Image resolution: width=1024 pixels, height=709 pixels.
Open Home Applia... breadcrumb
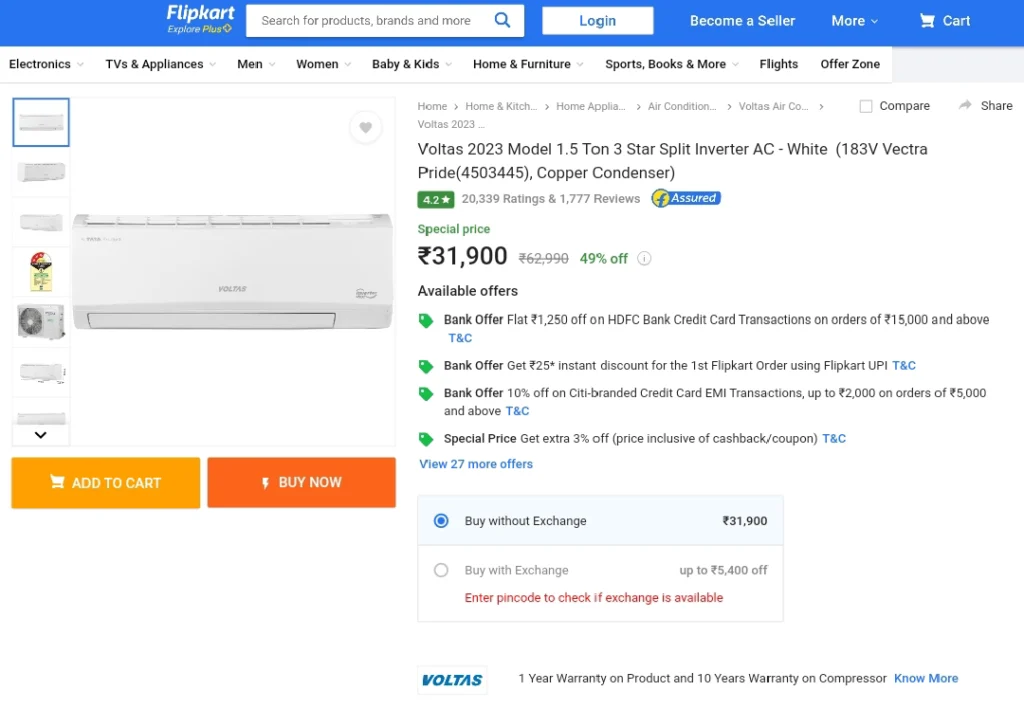(590, 106)
